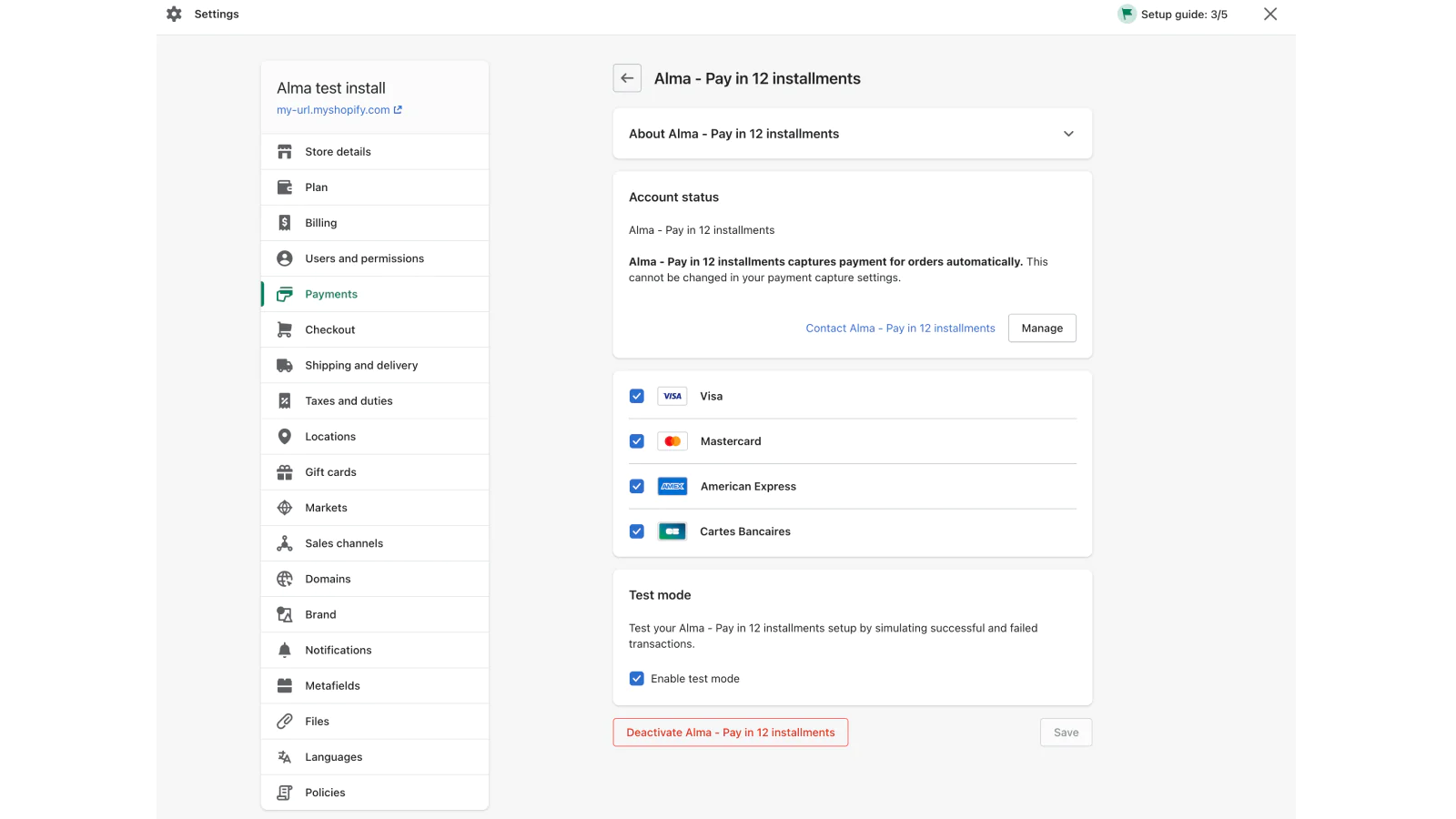Click the Settings gear icon
Viewport: 1456px width, 819px height.
coord(174,14)
